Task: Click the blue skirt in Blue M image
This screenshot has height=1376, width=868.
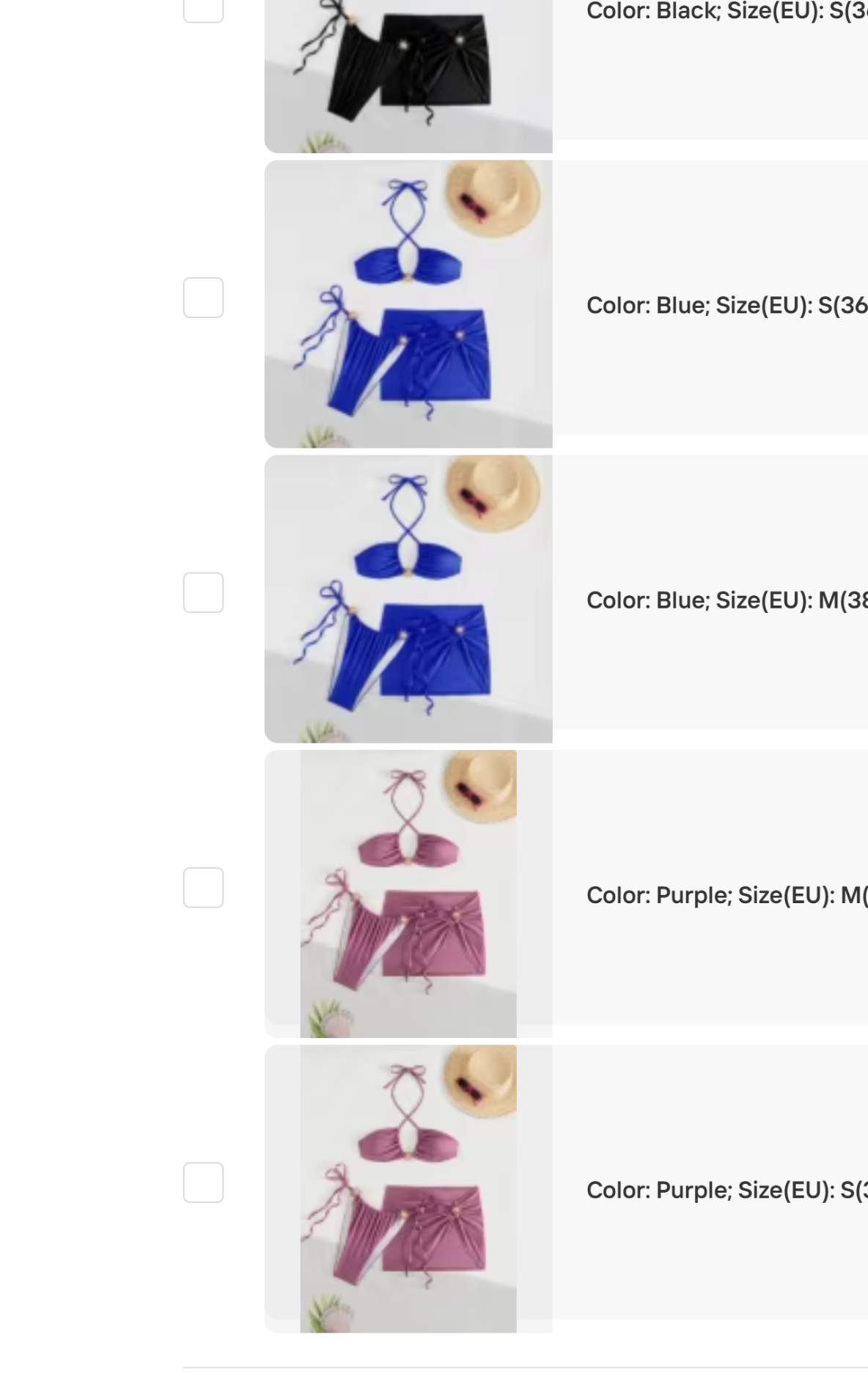Action: click(x=436, y=649)
